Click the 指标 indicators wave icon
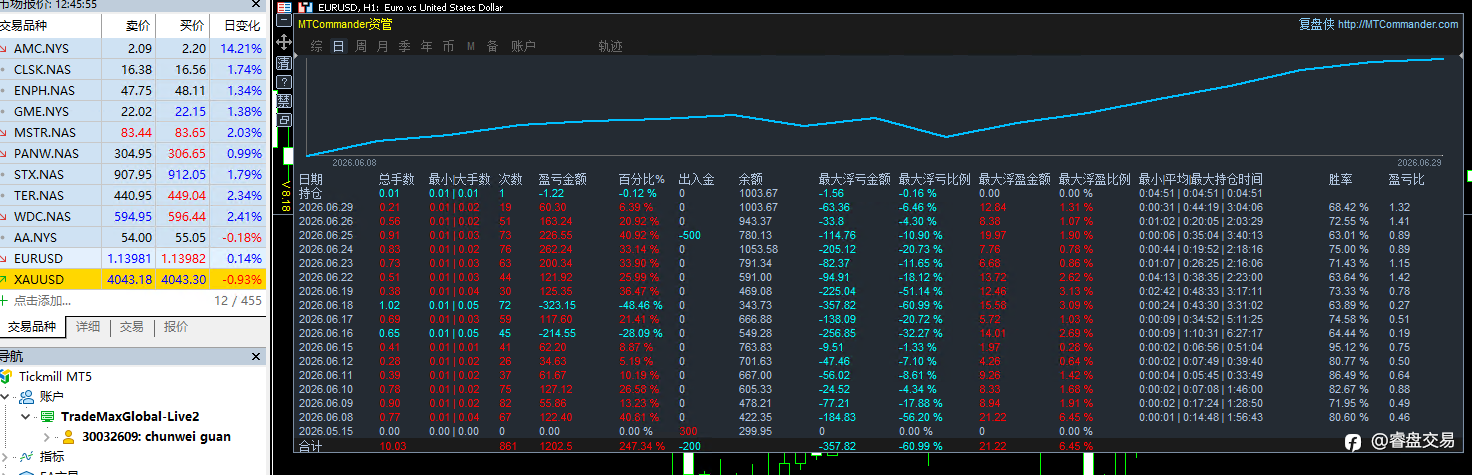This screenshot has height=475, width=1472. (x=26, y=456)
